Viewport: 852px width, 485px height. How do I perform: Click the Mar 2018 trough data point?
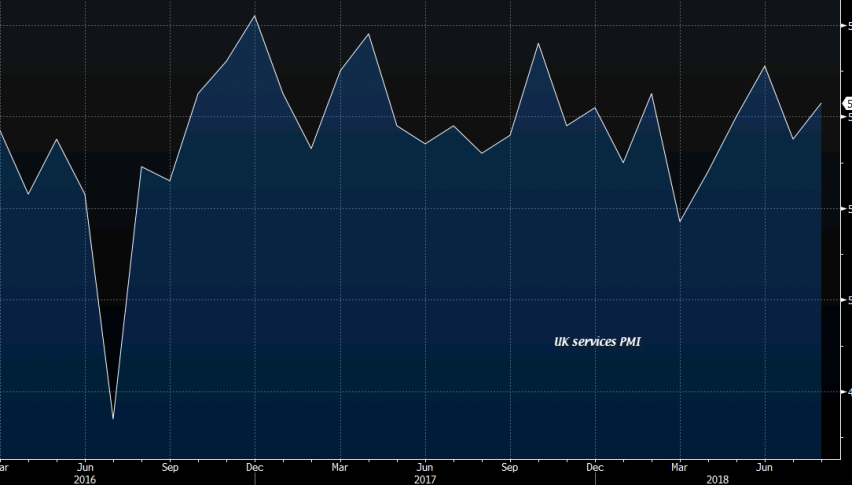(x=680, y=222)
